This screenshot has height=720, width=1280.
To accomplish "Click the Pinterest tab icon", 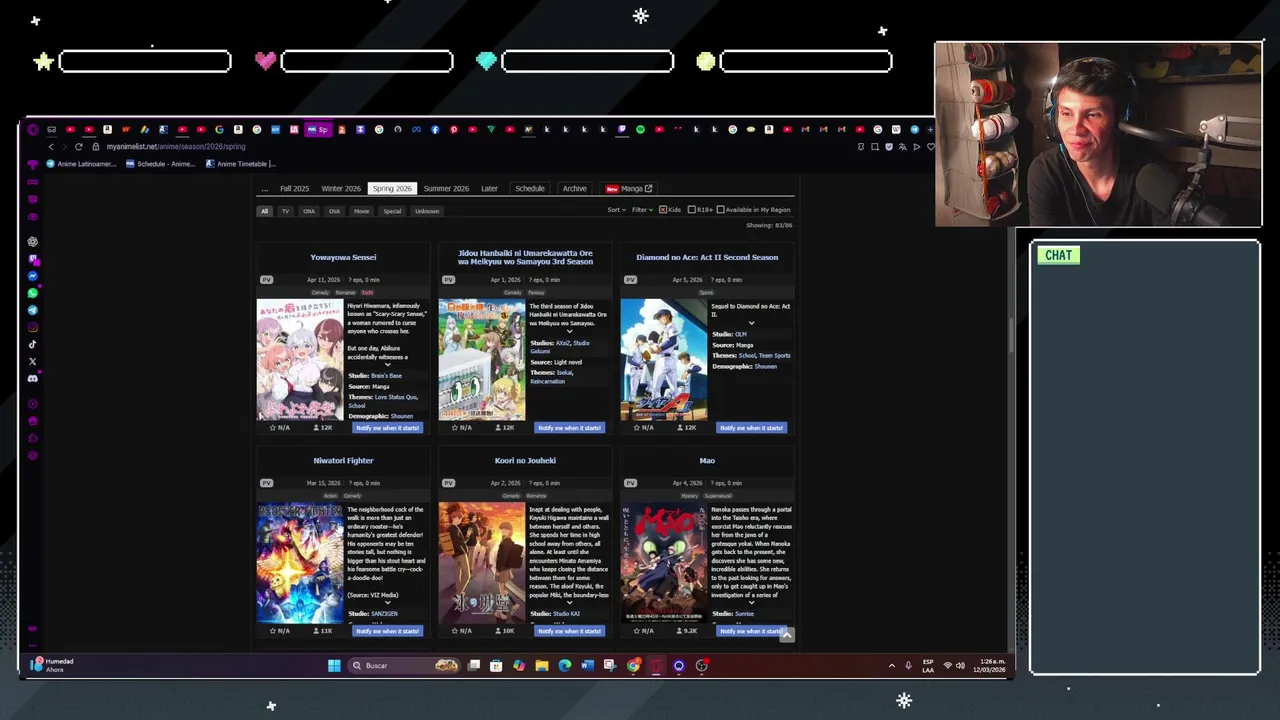I will pos(454,129).
